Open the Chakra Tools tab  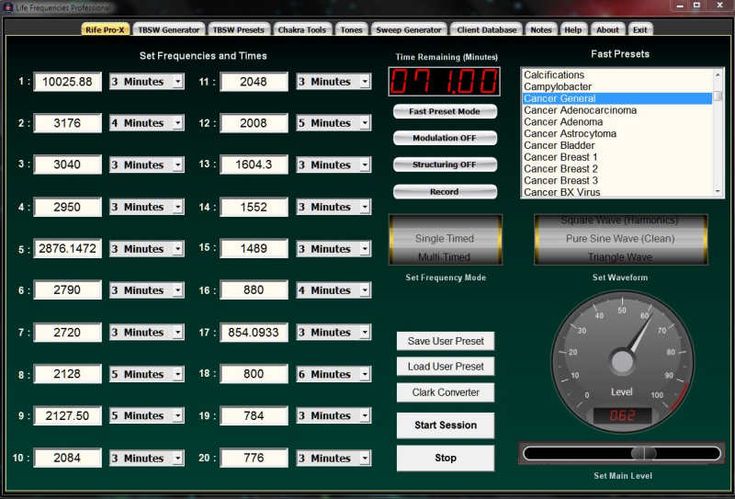302,30
